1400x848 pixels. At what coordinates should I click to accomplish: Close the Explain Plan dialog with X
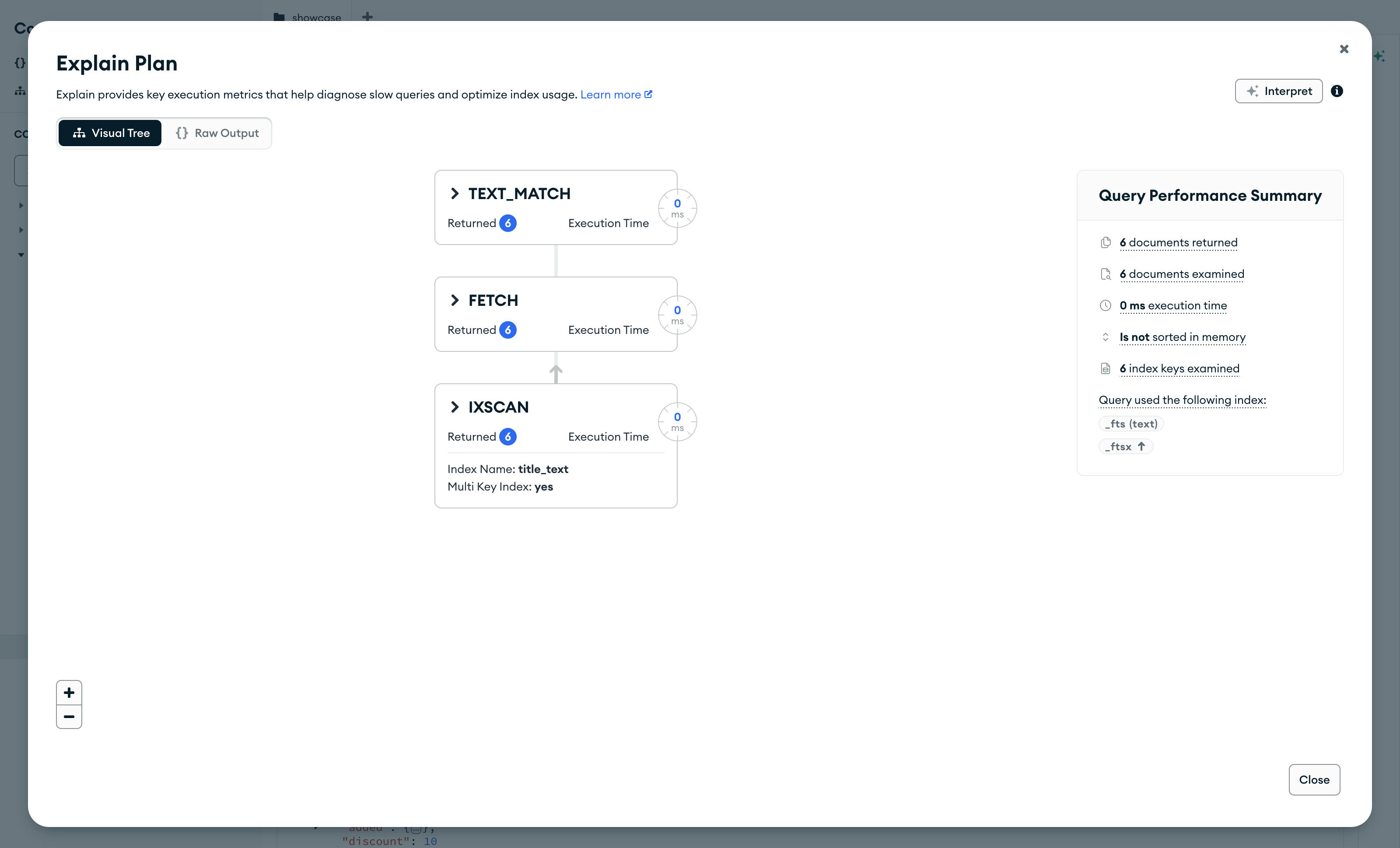pyautogui.click(x=1344, y=49)
